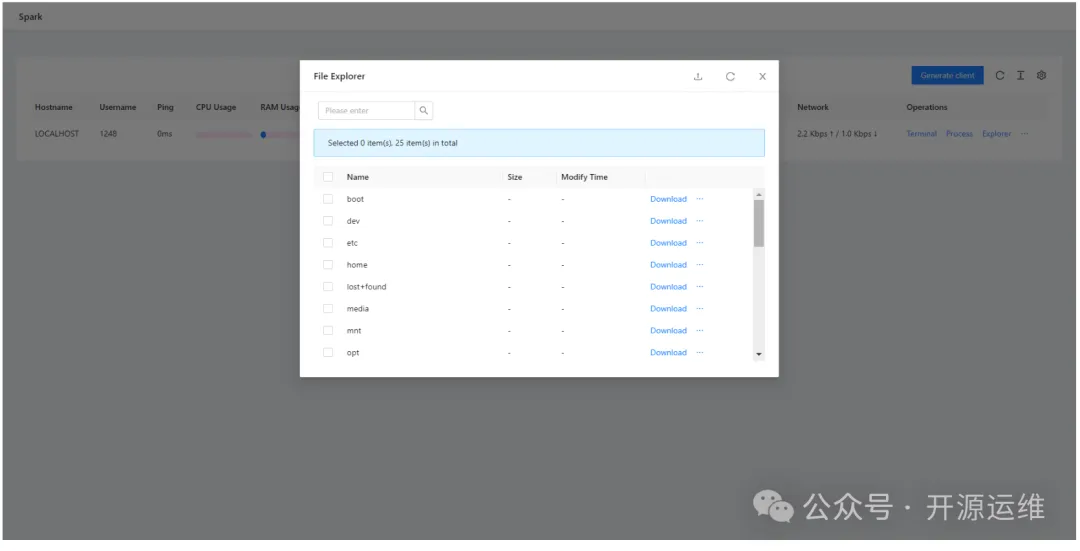Select the home folder checkbox
The width and height of the screenshot is (1080, 551).
(328, 265)
